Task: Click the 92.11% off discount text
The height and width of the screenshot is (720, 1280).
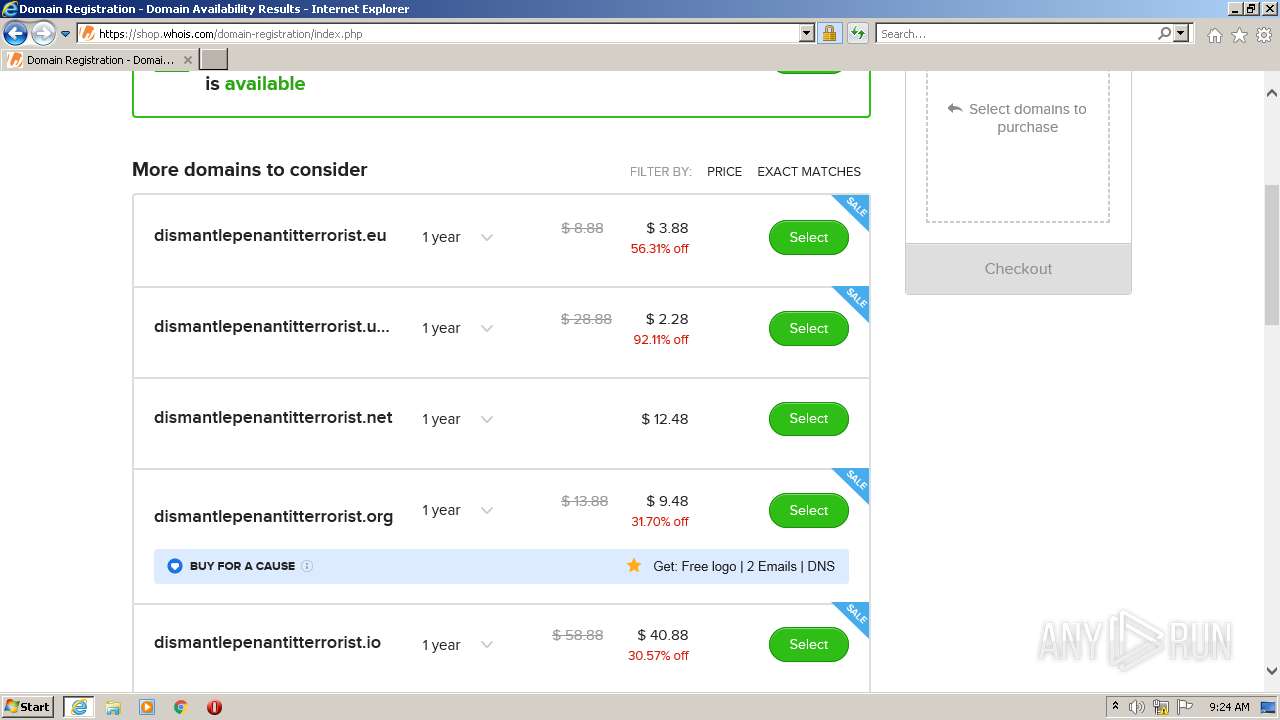Action: tap(661, 340)
